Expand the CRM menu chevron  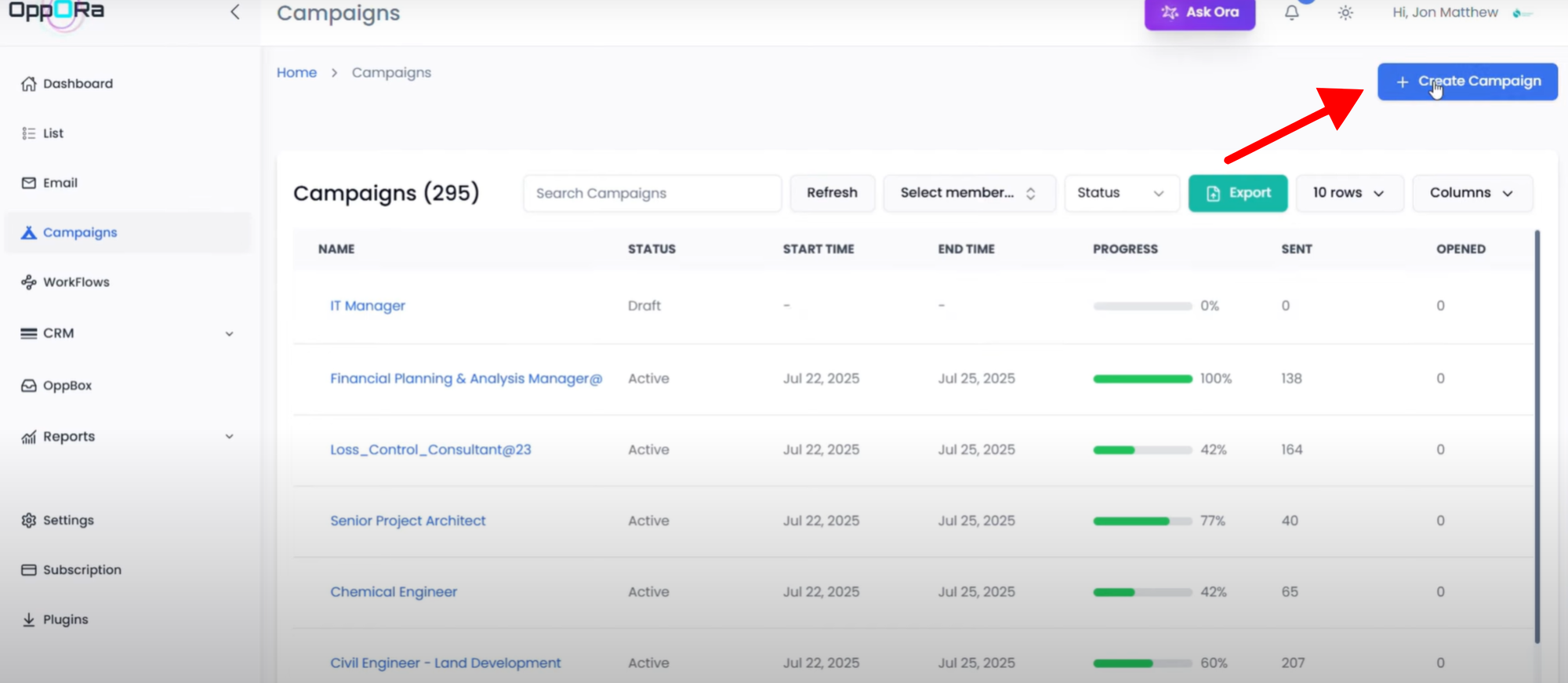[x=229, y=334]
